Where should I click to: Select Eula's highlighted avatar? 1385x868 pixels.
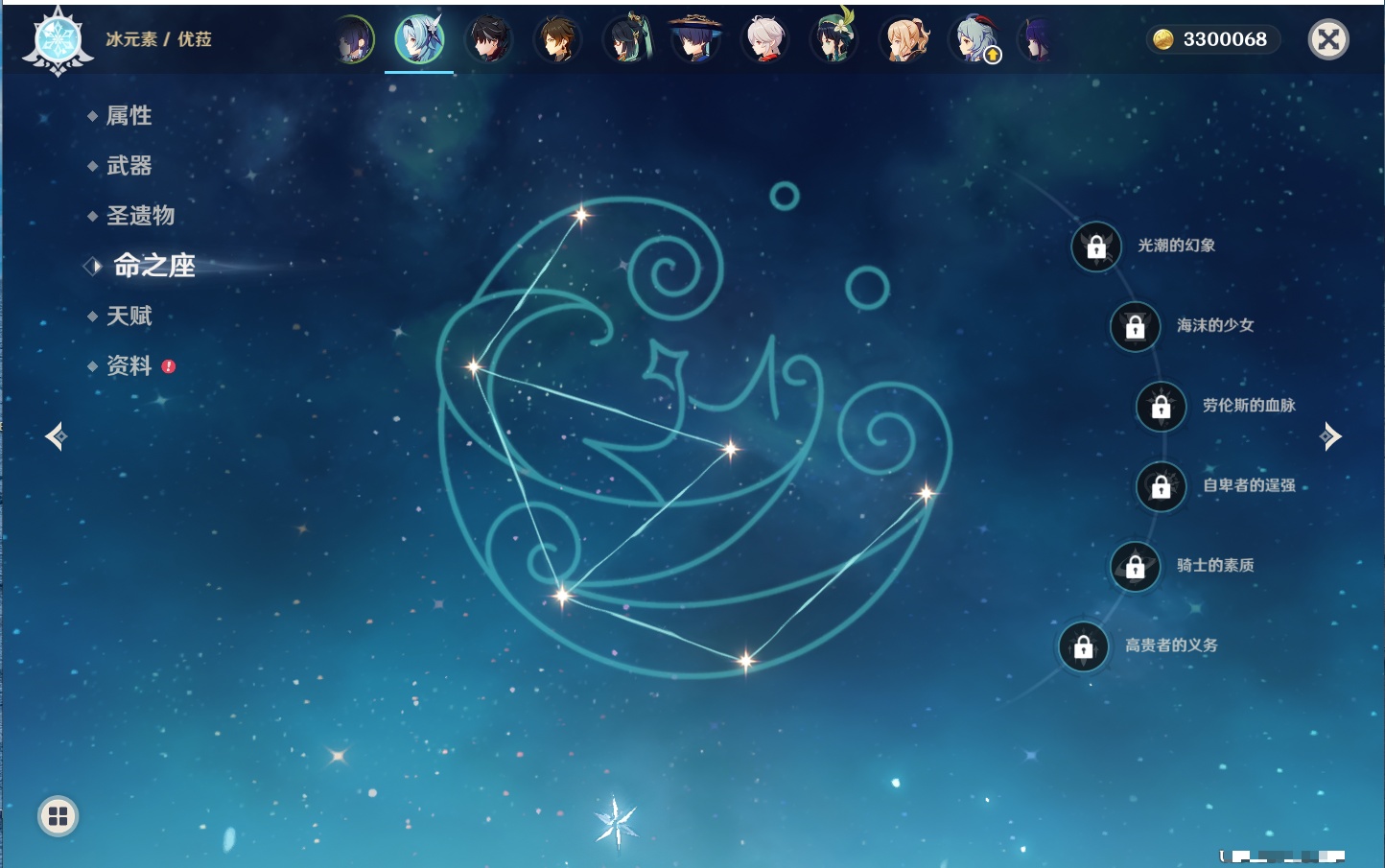coord(420,39)
